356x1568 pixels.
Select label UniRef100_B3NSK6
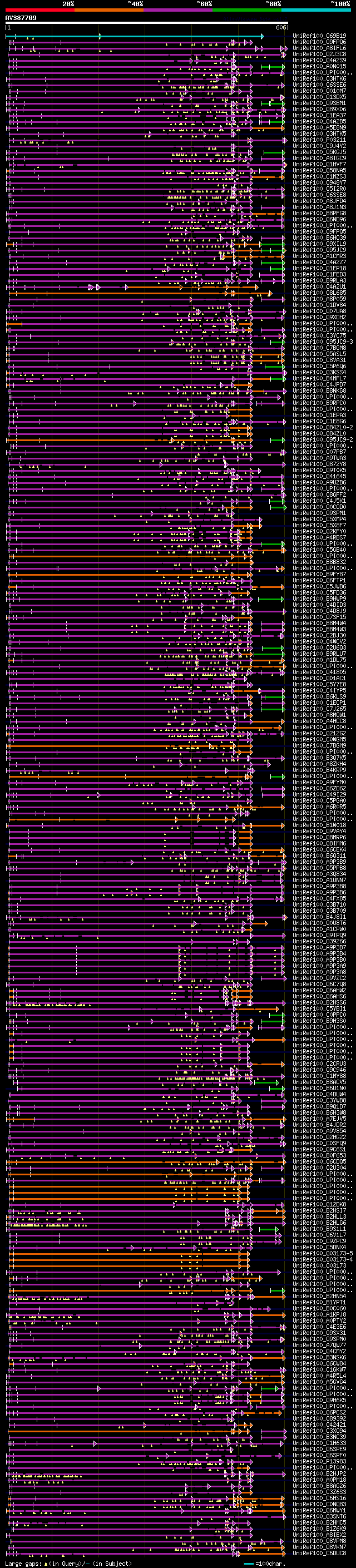coord(319,1357)
